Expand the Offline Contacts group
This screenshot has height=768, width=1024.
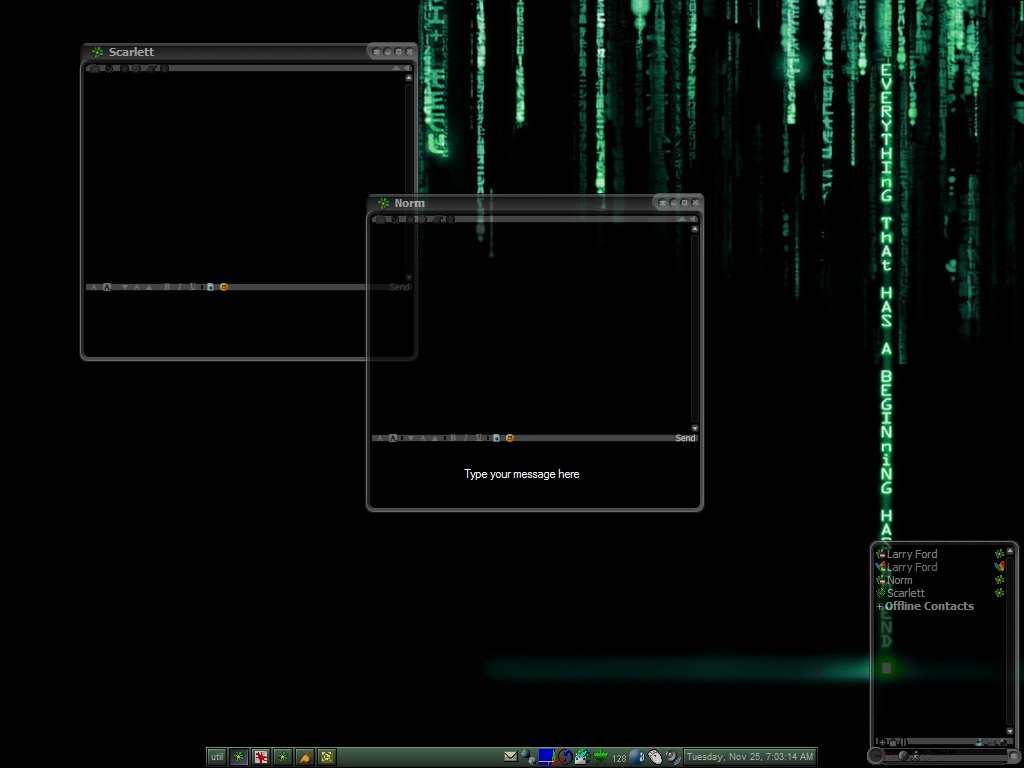880,607
